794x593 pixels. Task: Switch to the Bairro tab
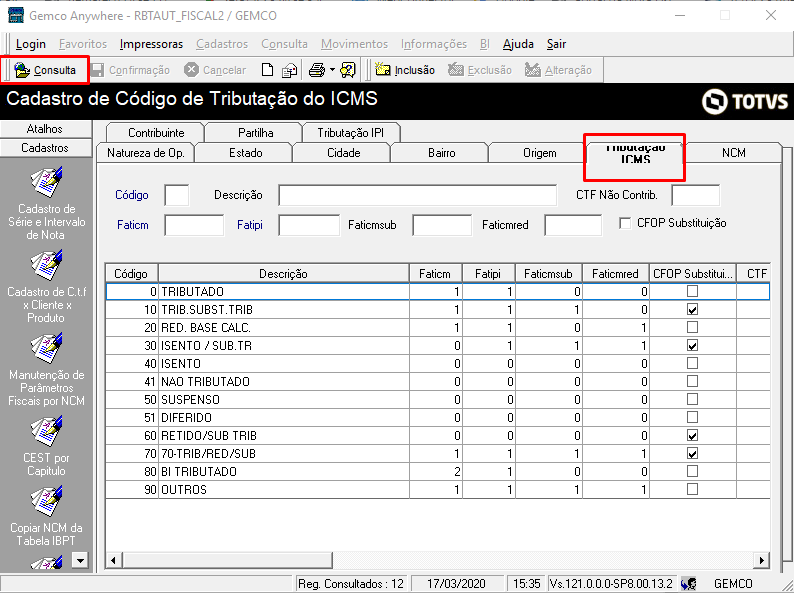tap(441, 153)
